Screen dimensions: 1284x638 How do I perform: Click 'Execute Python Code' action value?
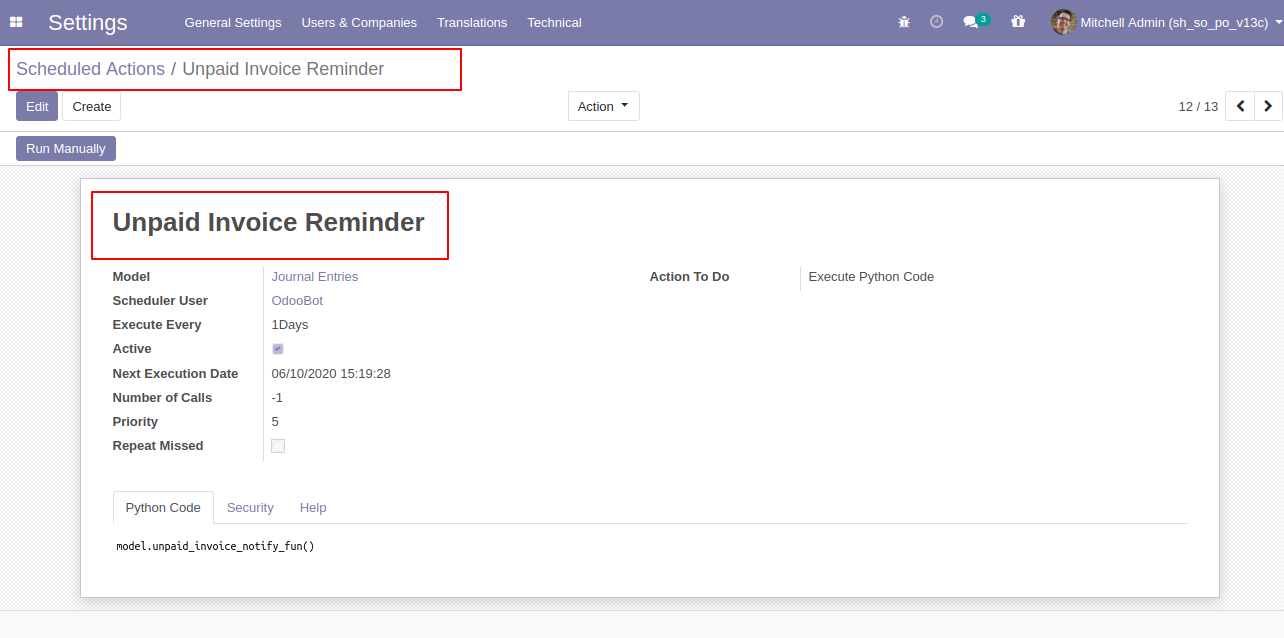pos(871,277)
